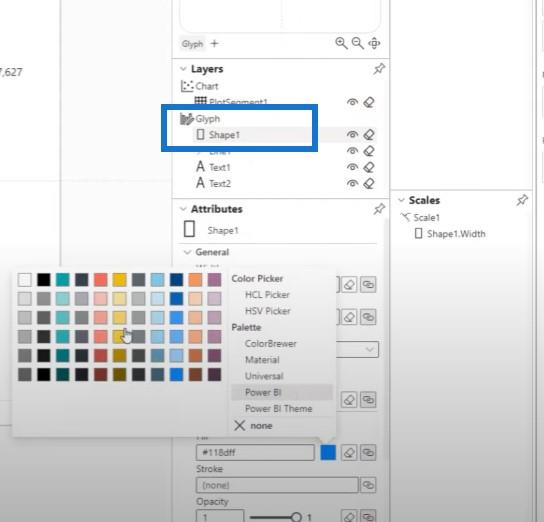Screen dimensions: 544x522
Task: Hide the Text2 layer using eye icon
Action: pos(352,183)
